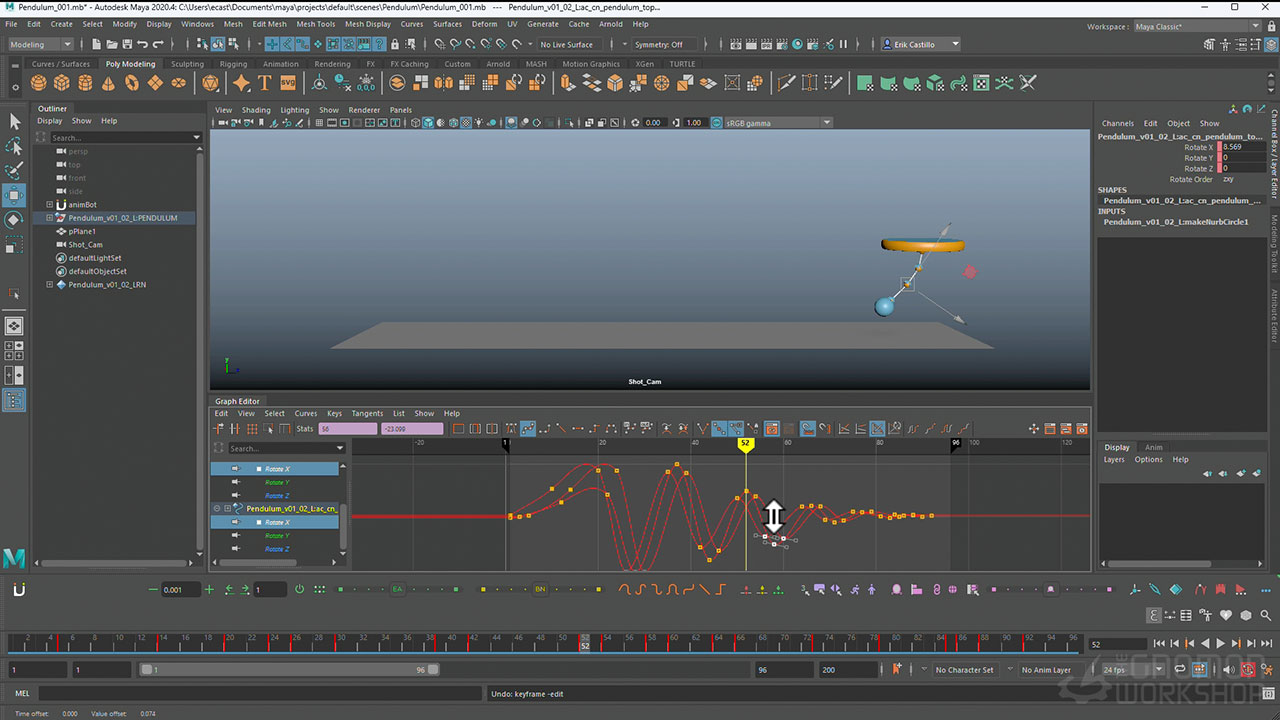Open Tangents menu in Graph Editor
This screenshot has height=720, width=1280.
pos(367,413)
